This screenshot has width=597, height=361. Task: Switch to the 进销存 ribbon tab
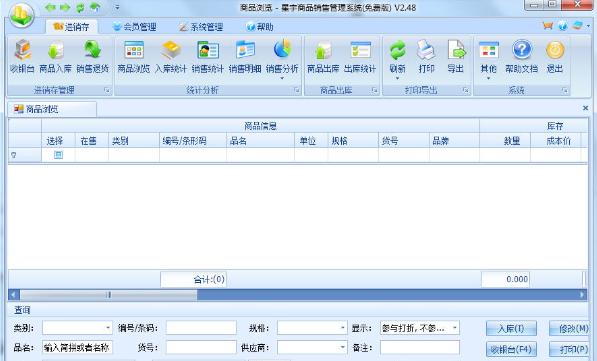(72, 27)
